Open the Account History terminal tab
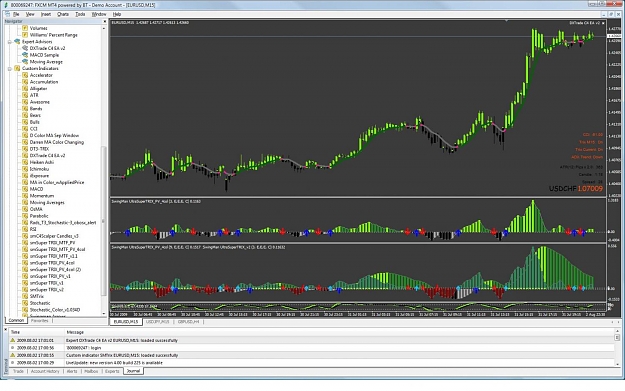This screenshot has width=625, height=391. 45,371
